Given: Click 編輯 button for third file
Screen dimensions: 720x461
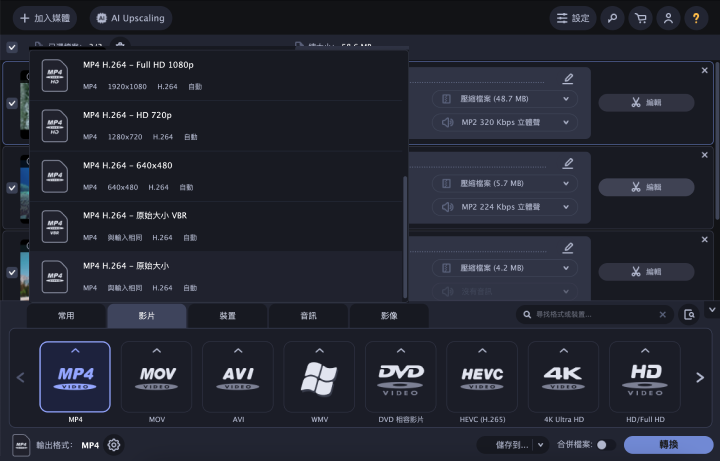Looking at the screenshot, I should click(x=647, y=271).
